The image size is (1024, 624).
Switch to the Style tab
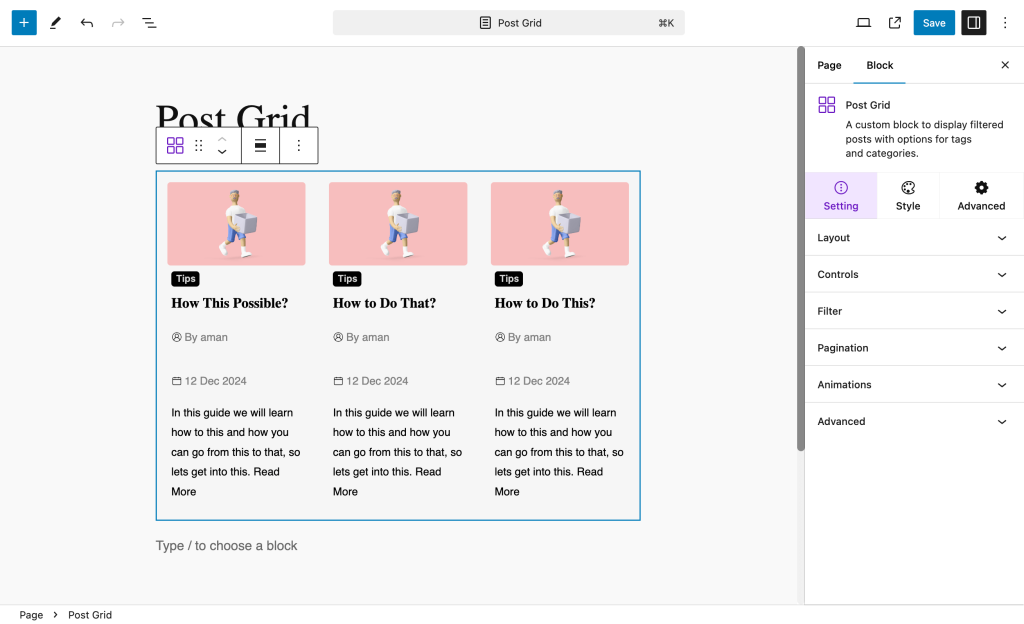pos(908,194)
